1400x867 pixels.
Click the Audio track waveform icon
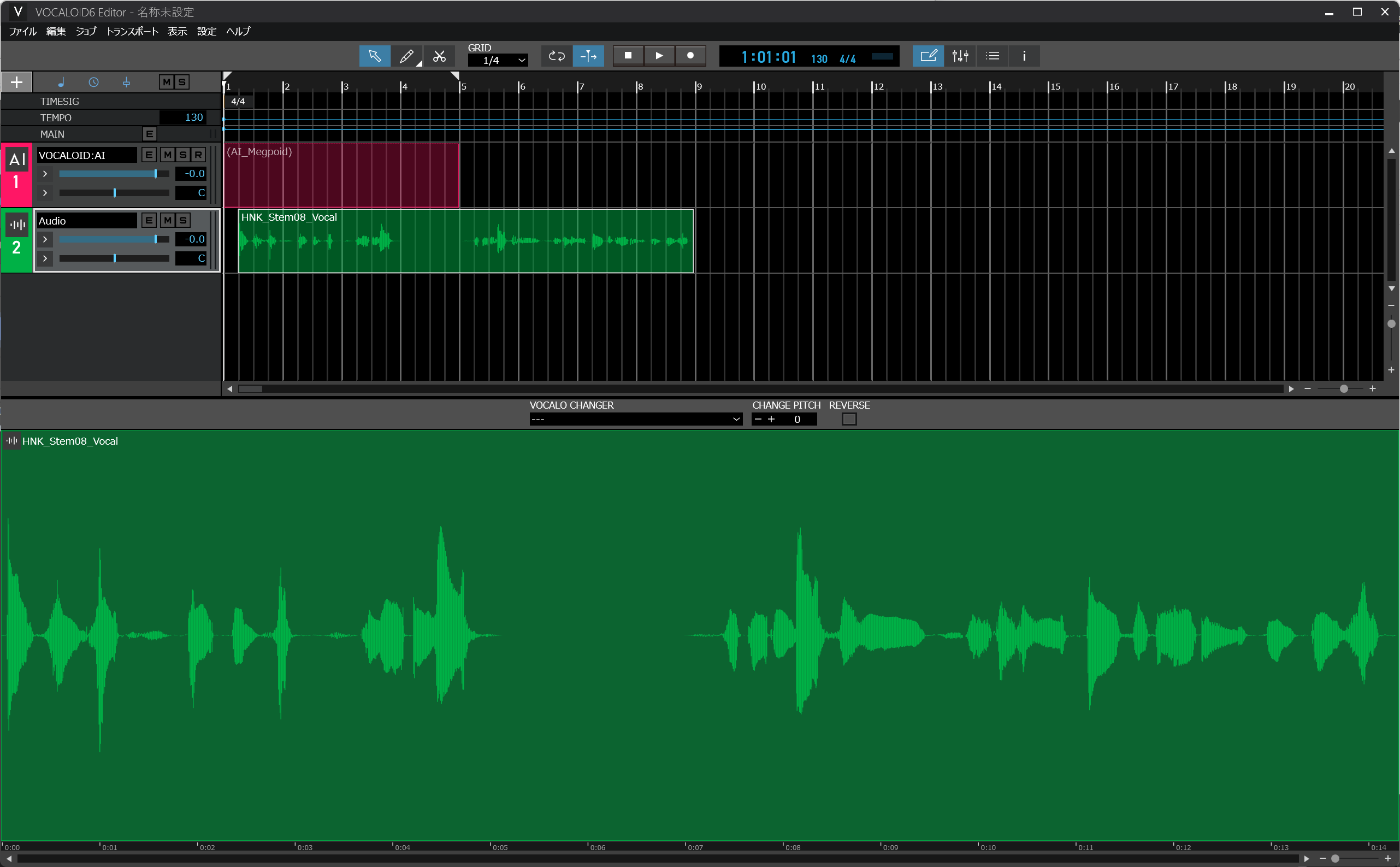[x=18, y=225]
